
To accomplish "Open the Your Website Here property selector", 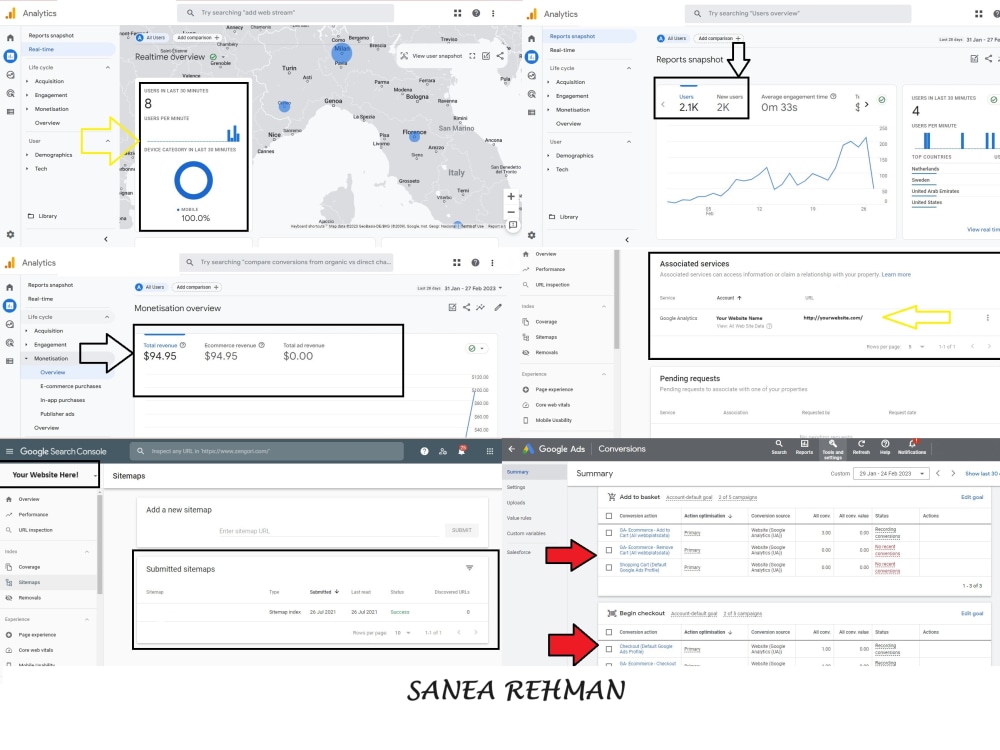I will pyautogui.click(x=48, y=474).
